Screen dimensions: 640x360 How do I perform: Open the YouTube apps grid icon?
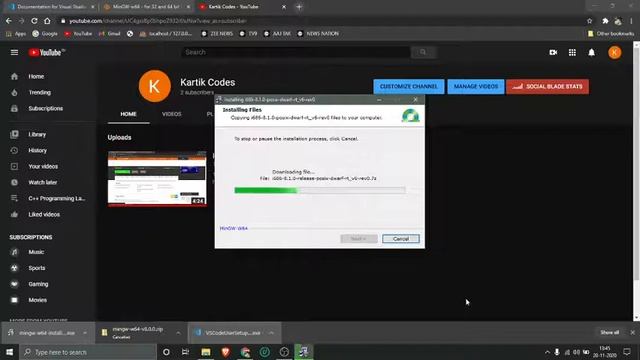point(572,52)
